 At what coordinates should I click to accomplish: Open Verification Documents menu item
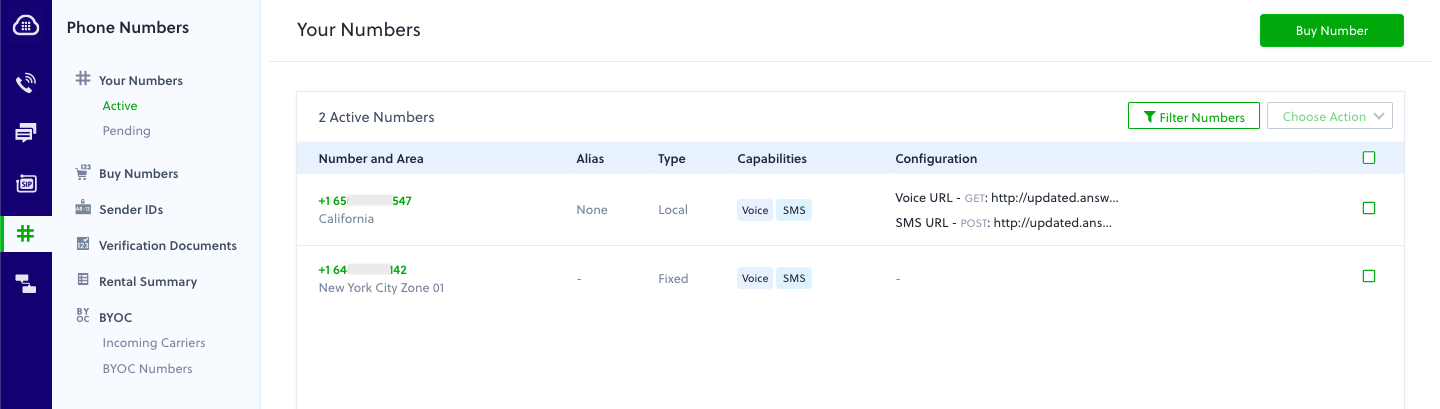point(168,246)
